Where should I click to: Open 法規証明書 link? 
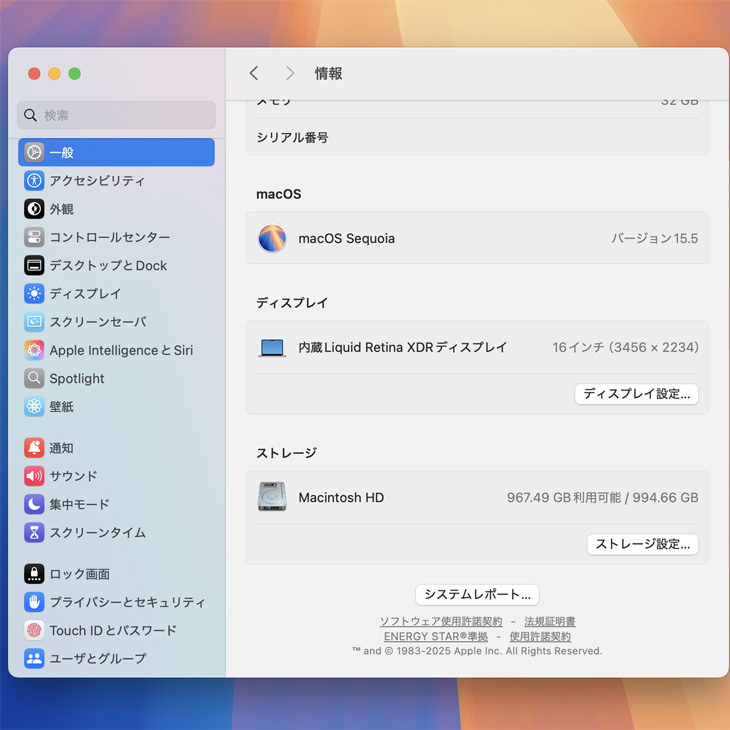550,622
